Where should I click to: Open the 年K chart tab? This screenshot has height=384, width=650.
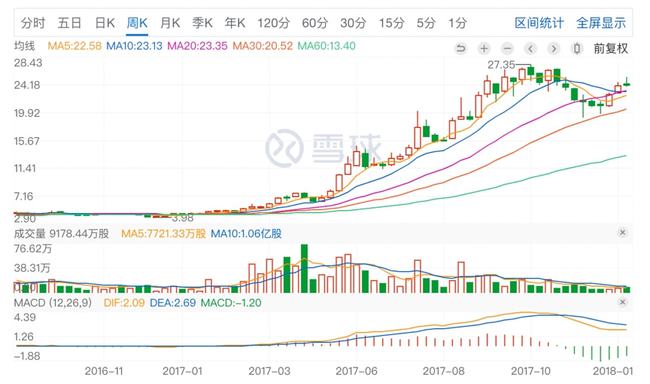(x=235, y=23)
